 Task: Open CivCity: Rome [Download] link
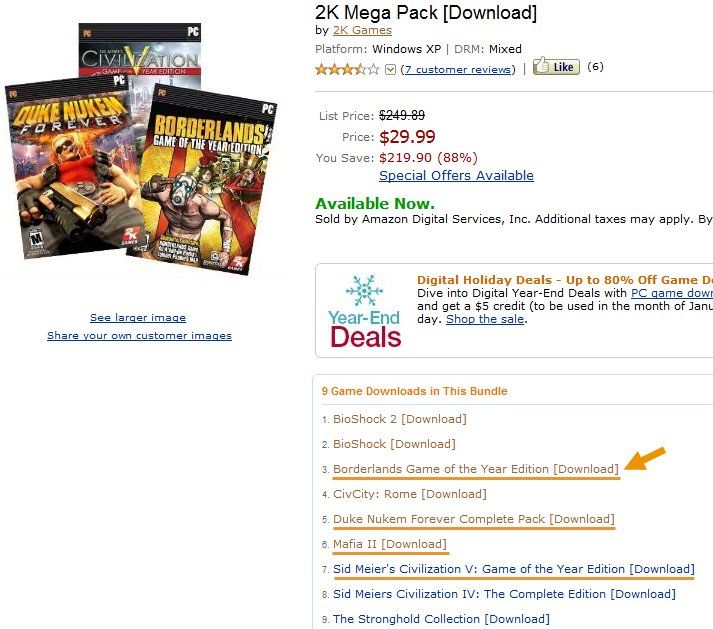pos(410,494)
